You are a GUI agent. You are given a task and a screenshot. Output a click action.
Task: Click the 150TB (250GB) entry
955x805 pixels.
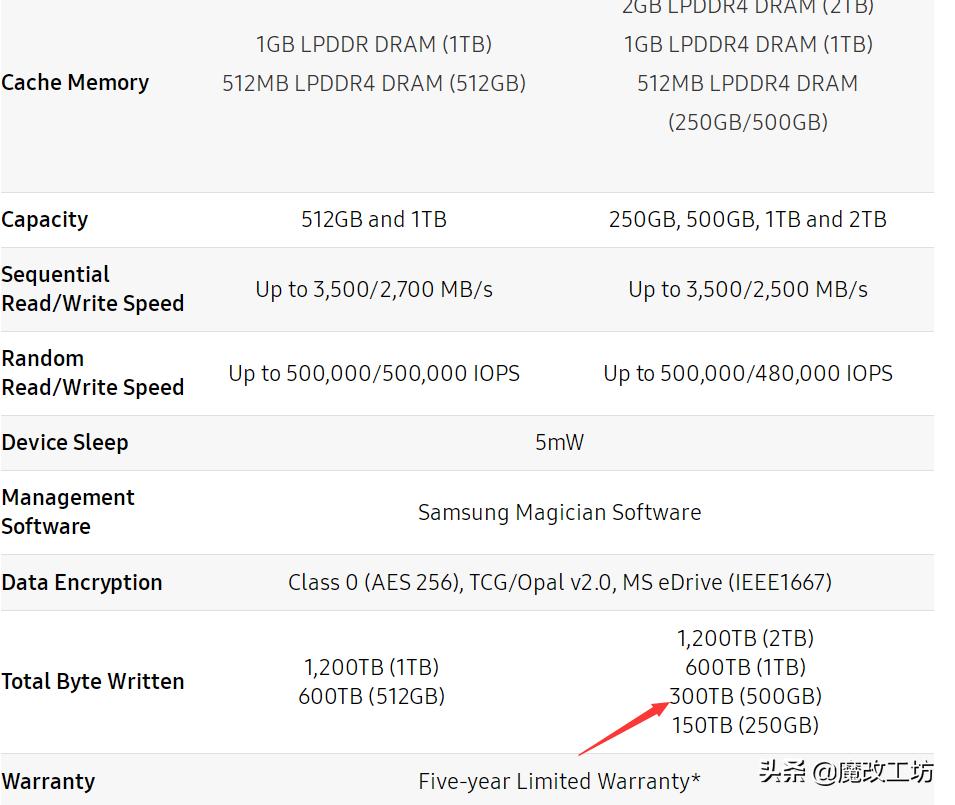click(746, 725)
